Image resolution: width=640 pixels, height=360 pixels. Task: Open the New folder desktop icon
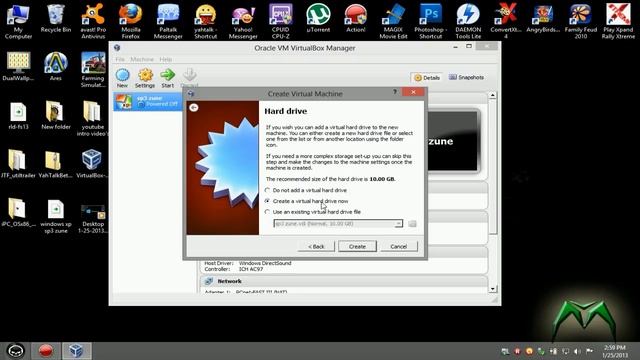[x=56, y=116]
